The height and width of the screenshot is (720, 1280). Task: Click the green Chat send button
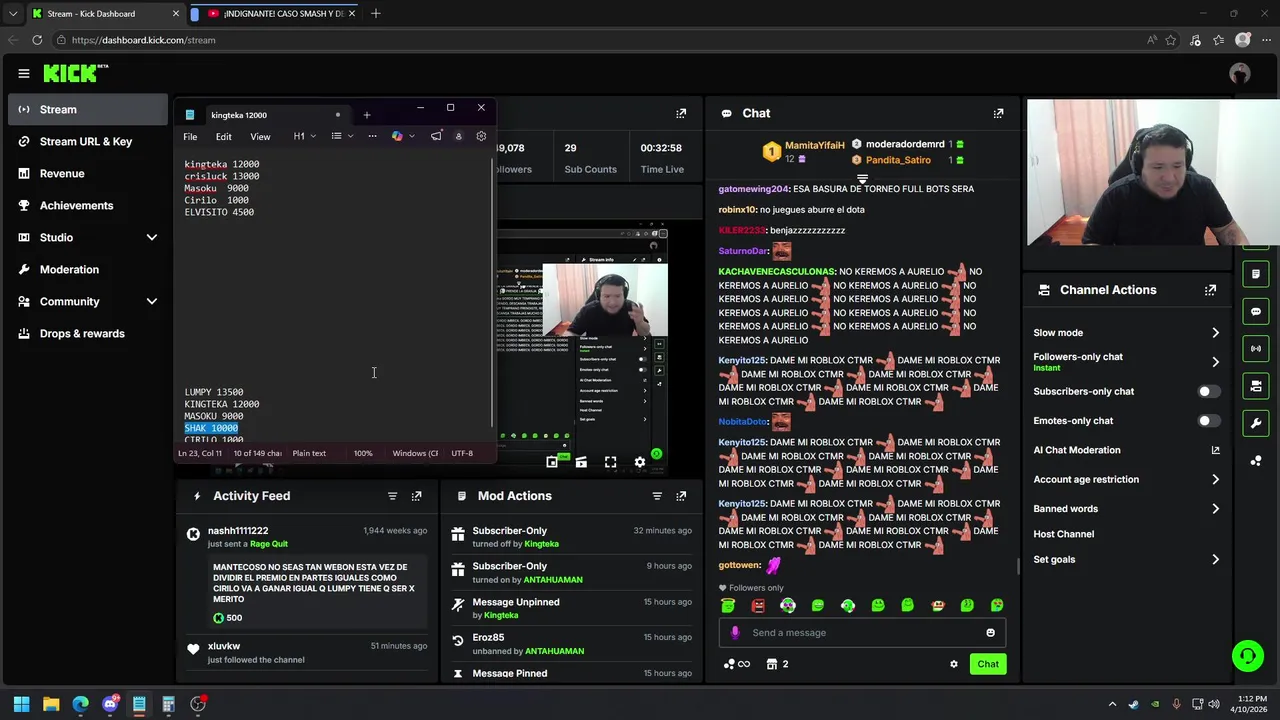[988, 664]
